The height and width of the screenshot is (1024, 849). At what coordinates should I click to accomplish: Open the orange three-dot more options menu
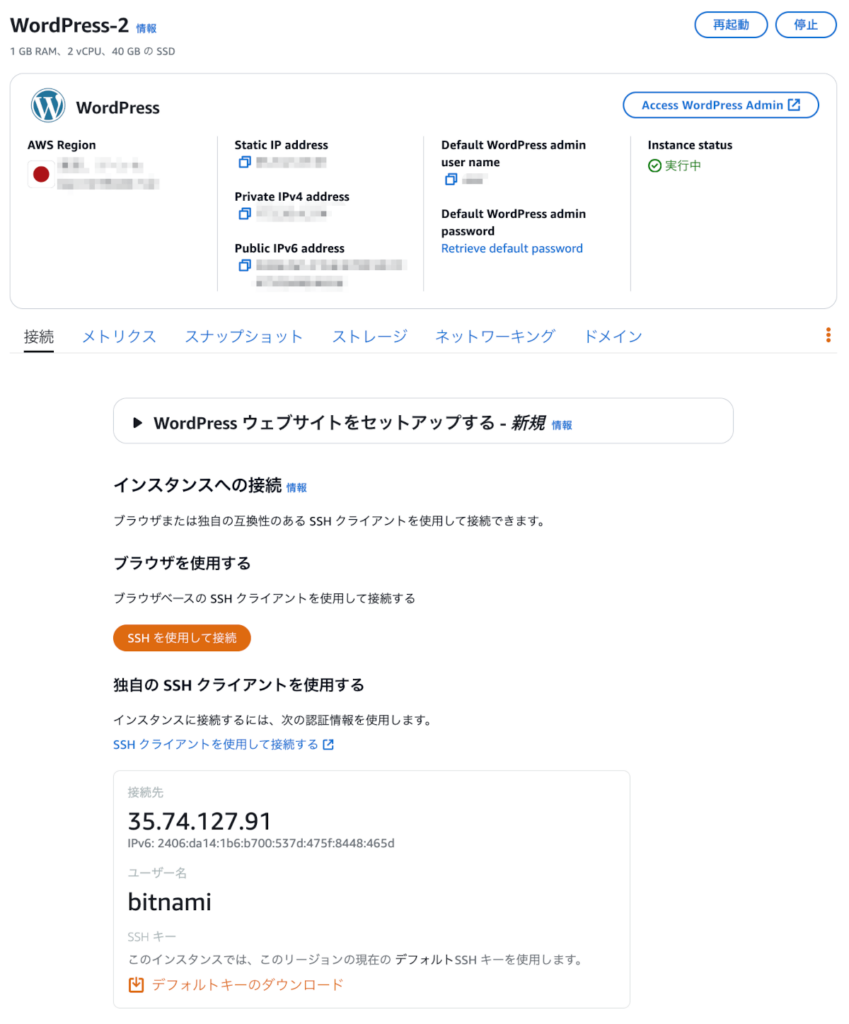click(828, 335)
